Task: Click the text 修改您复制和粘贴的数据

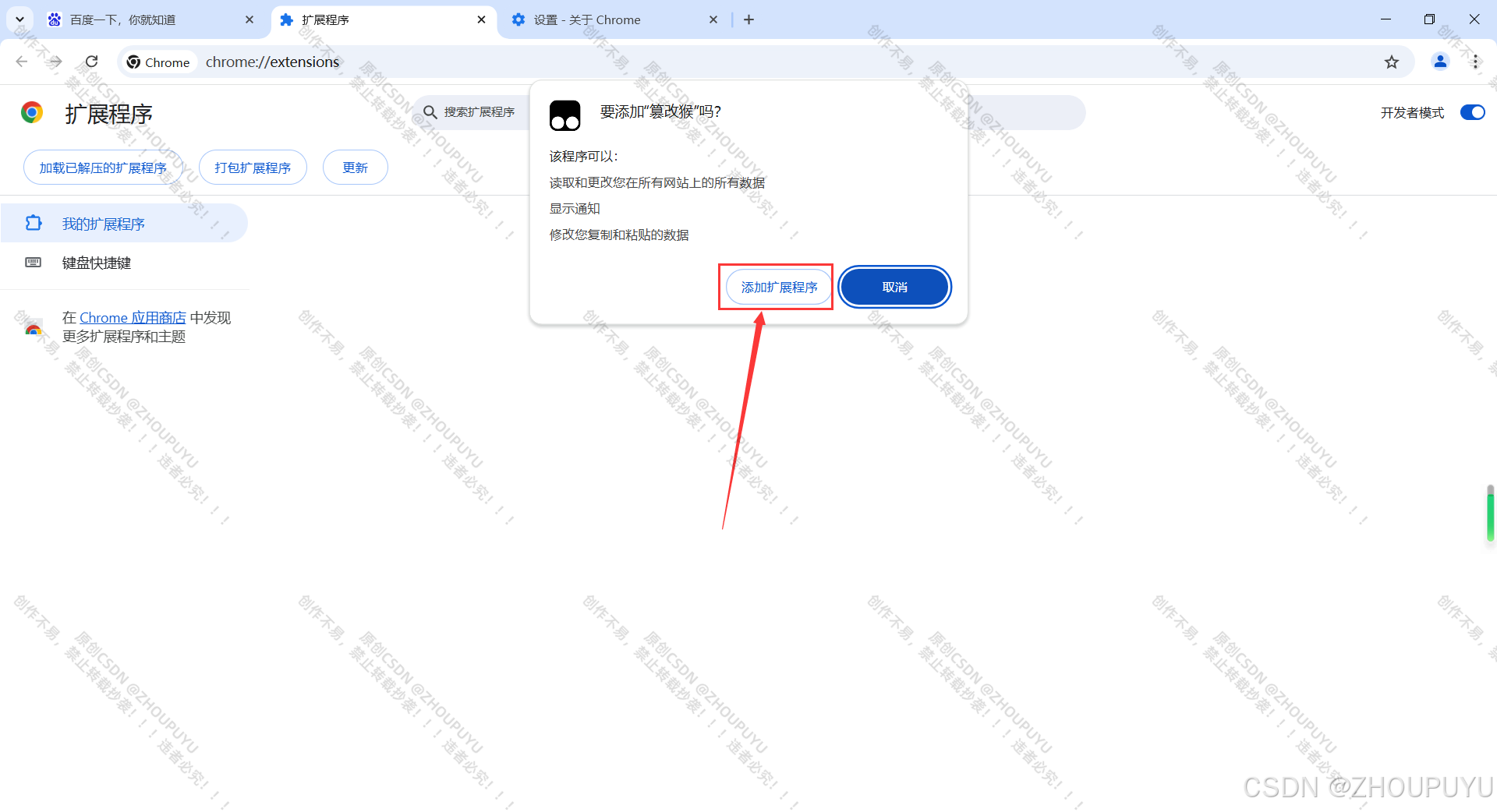Action: point(619,235)
